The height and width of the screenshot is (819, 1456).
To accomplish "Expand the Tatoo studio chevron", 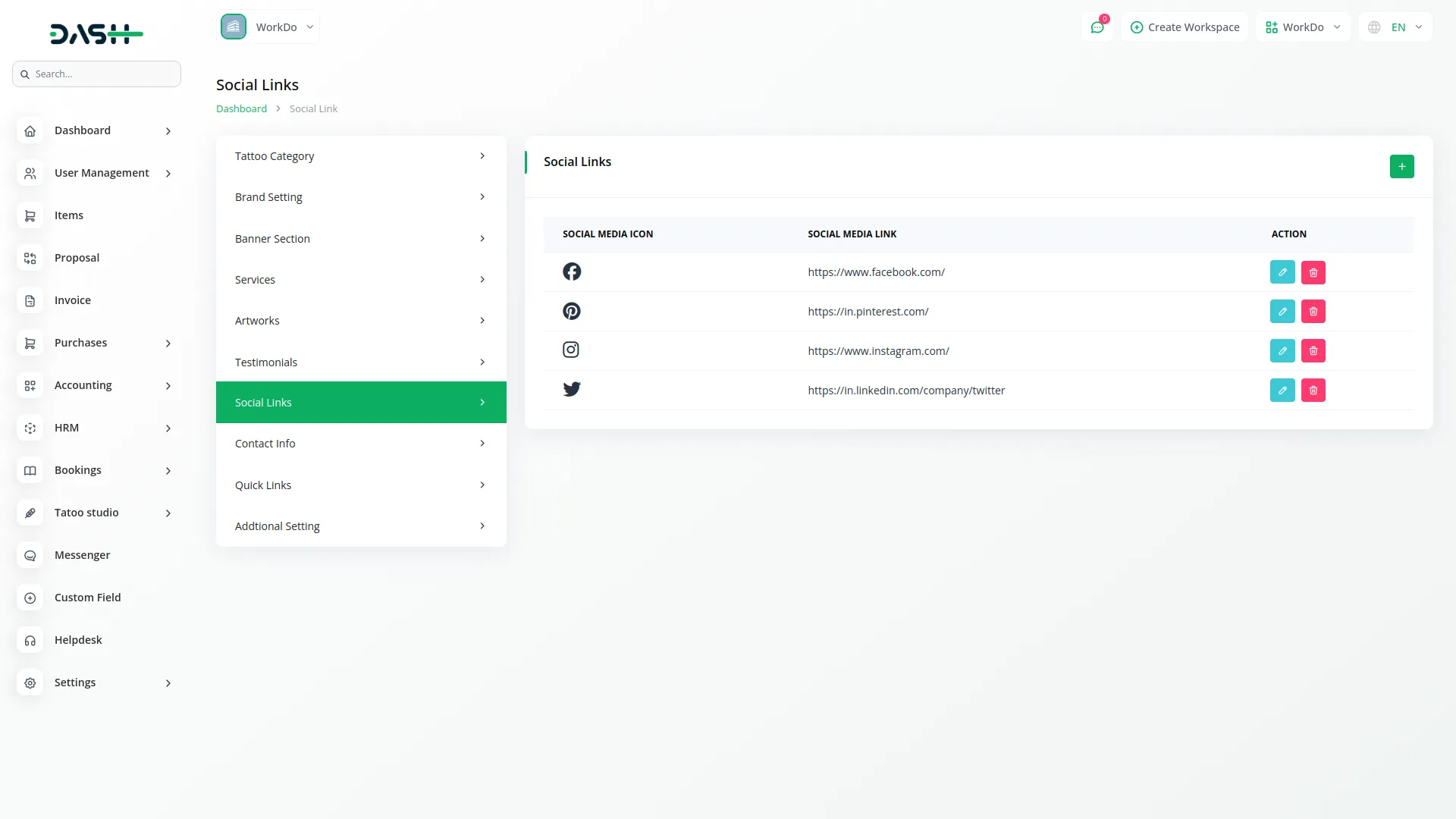I will click(x=168, y=513).
